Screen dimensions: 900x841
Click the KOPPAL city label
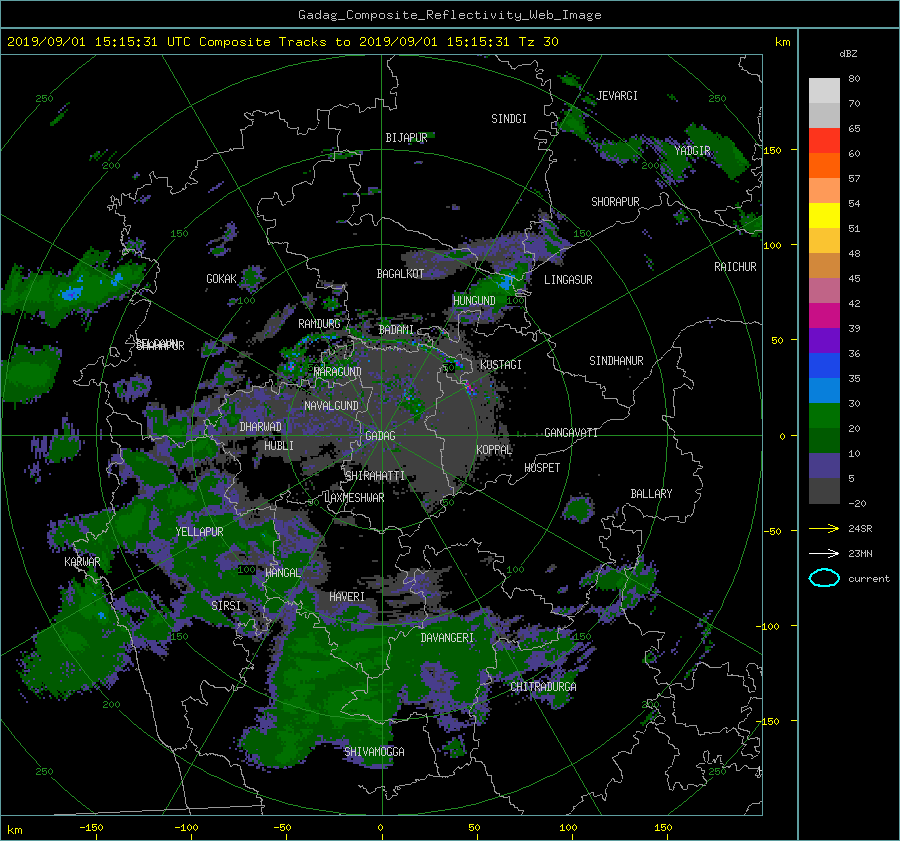tap(494, 449)
